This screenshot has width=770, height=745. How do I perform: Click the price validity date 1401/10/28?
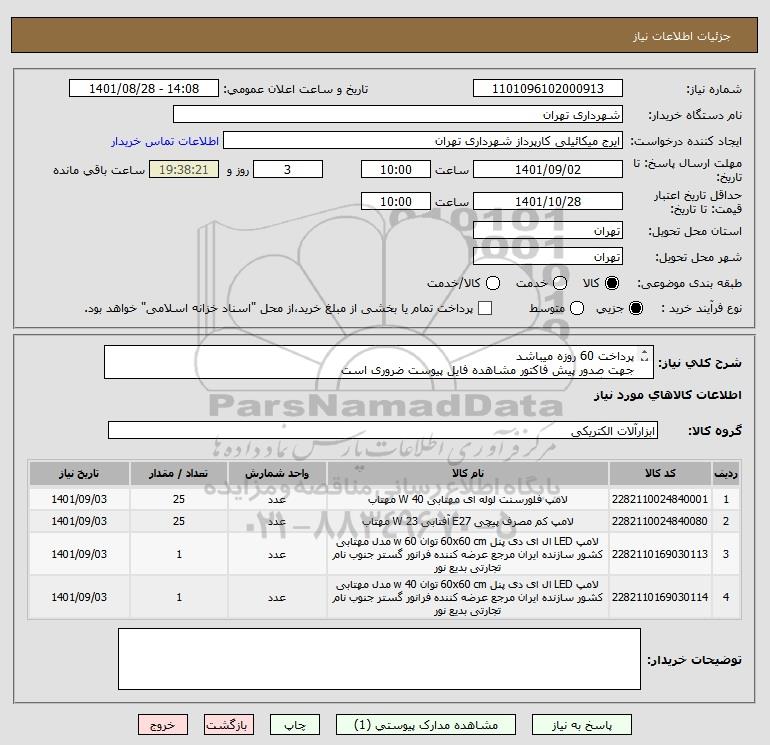pyautogui.click(x=548, y=201)
